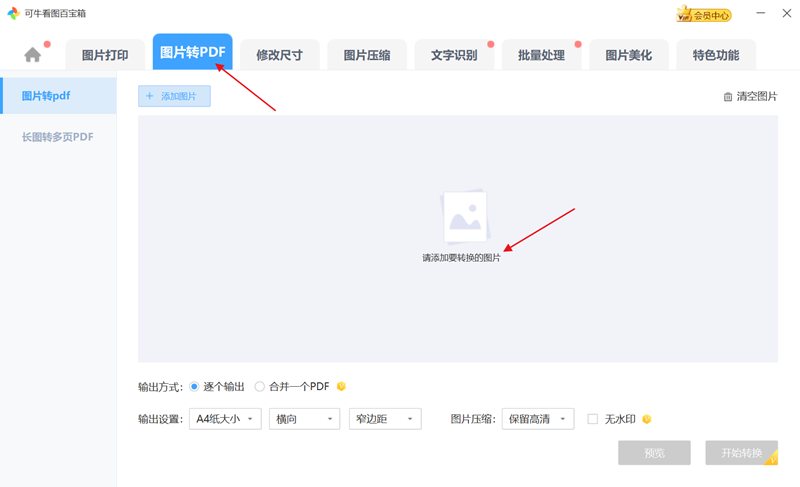The width and height of the screenshot is (800, 487).
Task: Open the 保留高清 compression dropdown
Action: 538,419
